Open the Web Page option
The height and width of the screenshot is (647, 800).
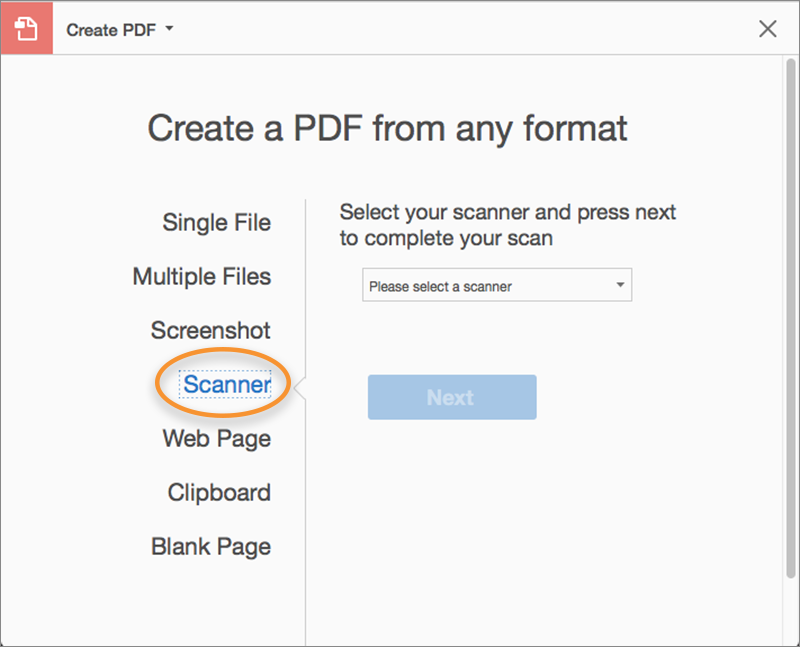coord(216,438)
